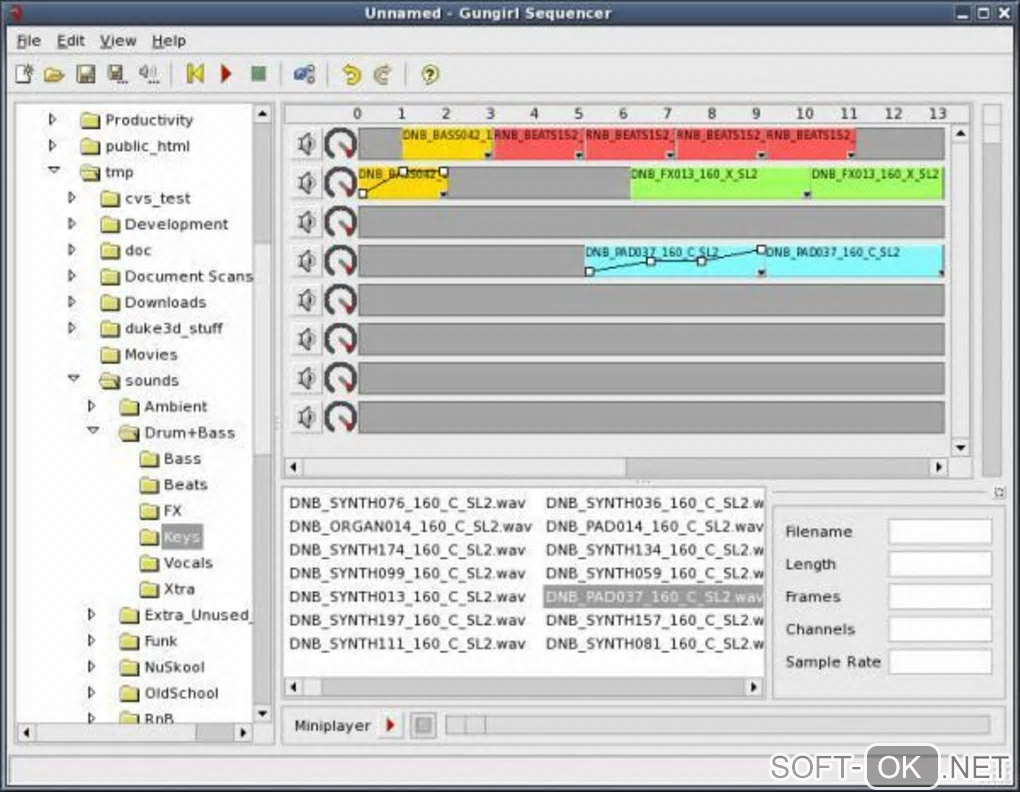Open help with the question mark icon
The image size is (1020, 792).
click(x=429, y=75)
